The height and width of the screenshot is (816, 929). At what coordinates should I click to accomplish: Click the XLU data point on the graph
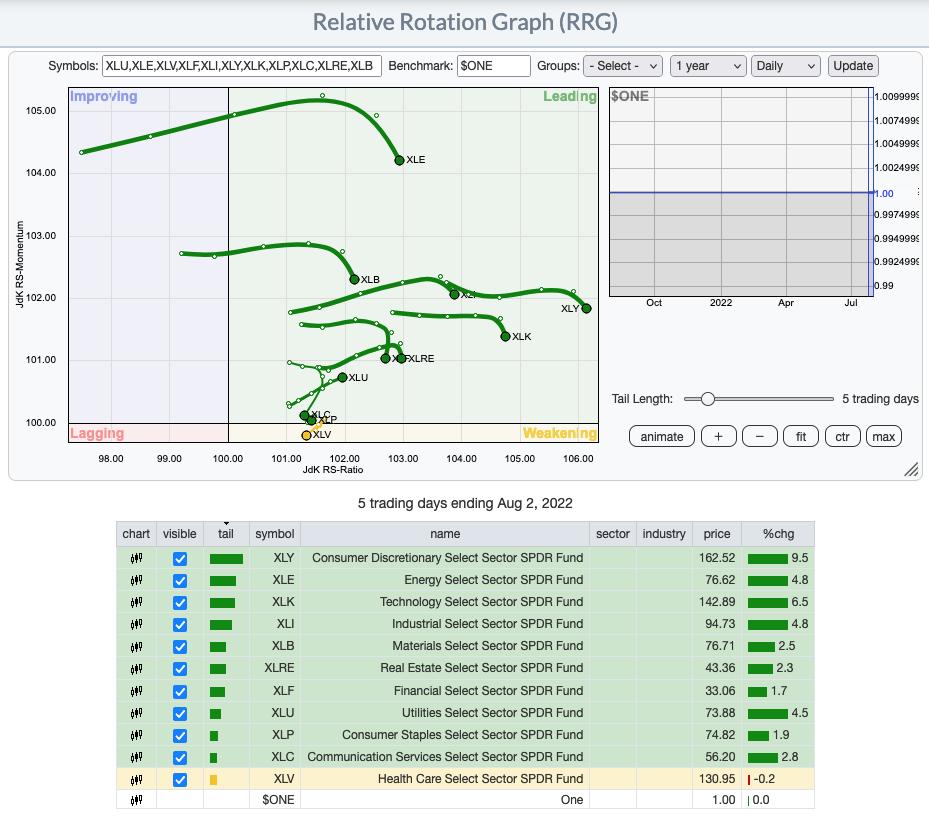click(x=342, y=377)
